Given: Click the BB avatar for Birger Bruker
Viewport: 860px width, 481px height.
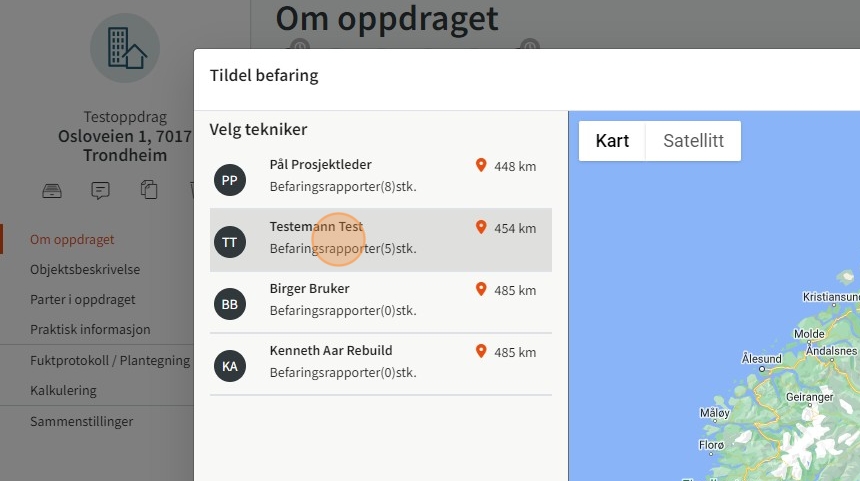Looking at the screenshot, I should coord(230,304).
